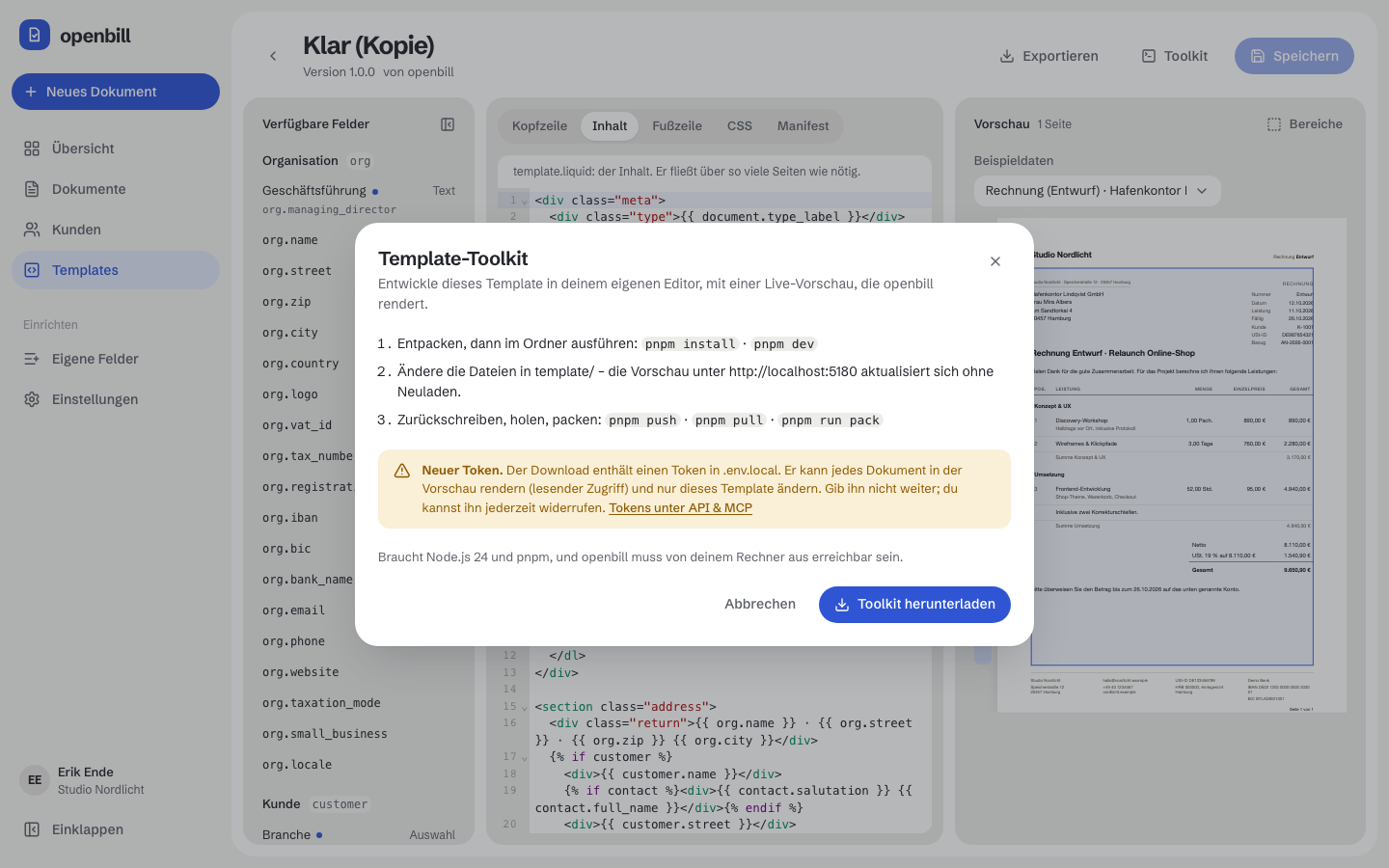The image size is (1389, 868).
Task: Select the org.bic field
Action: tap(286, 549)
